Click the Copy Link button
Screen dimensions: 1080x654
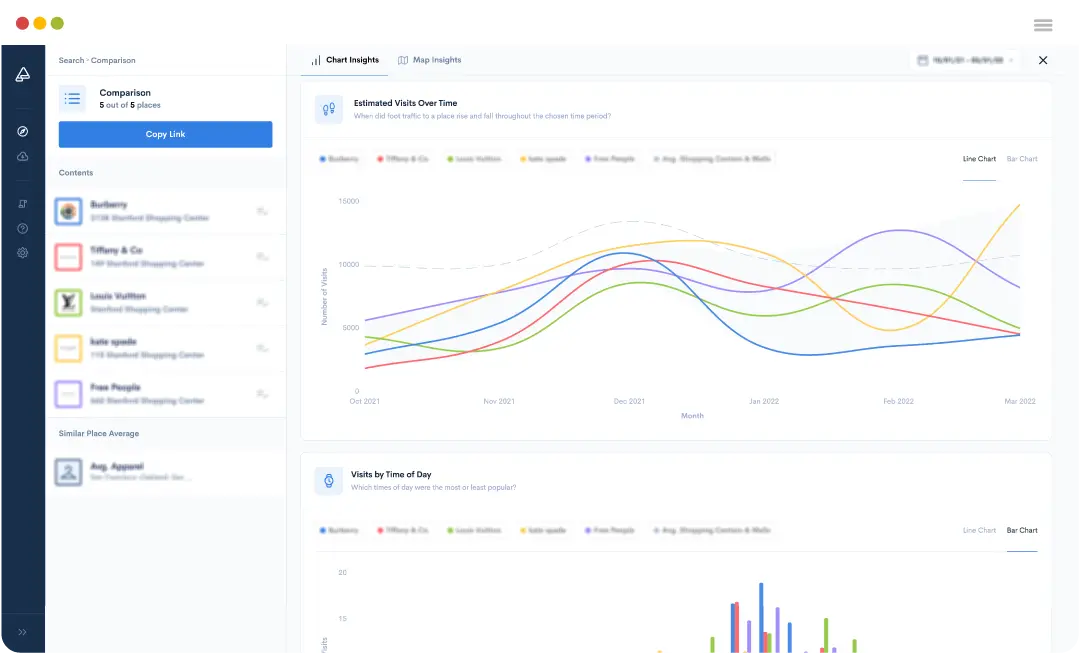point(165,134)
